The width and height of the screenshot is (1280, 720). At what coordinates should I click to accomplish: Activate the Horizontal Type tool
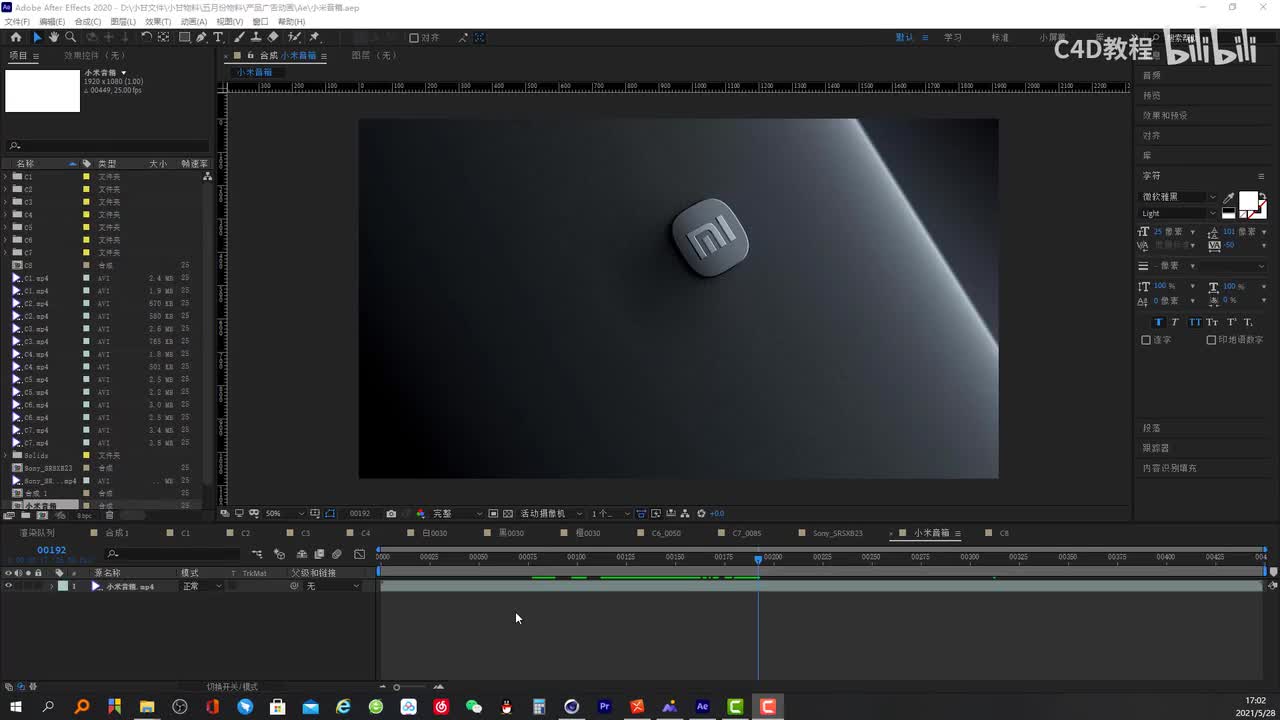pos(218,37)
